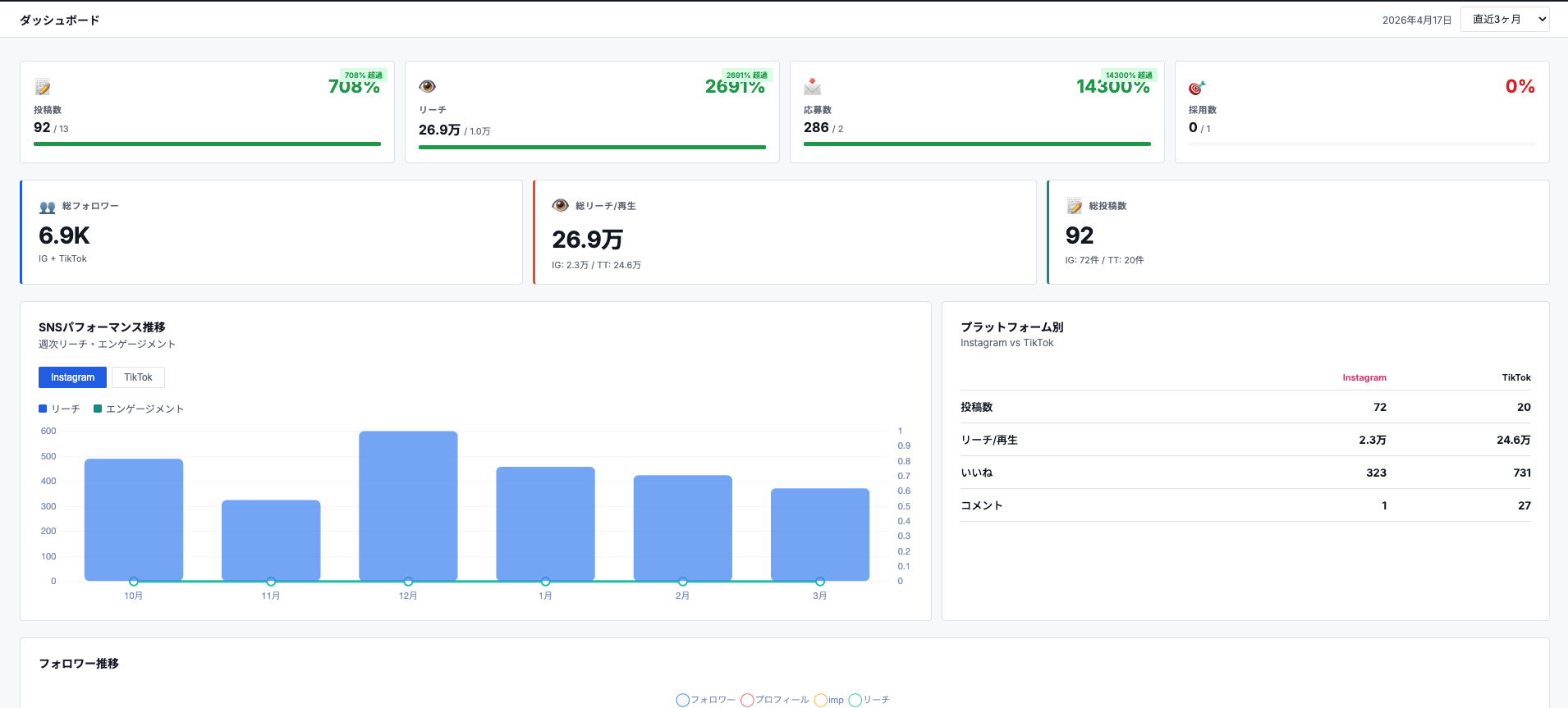Toggle リーチ series in follower chart legend
Screen dimensions: 1568x708
click(x=869, y=700)
